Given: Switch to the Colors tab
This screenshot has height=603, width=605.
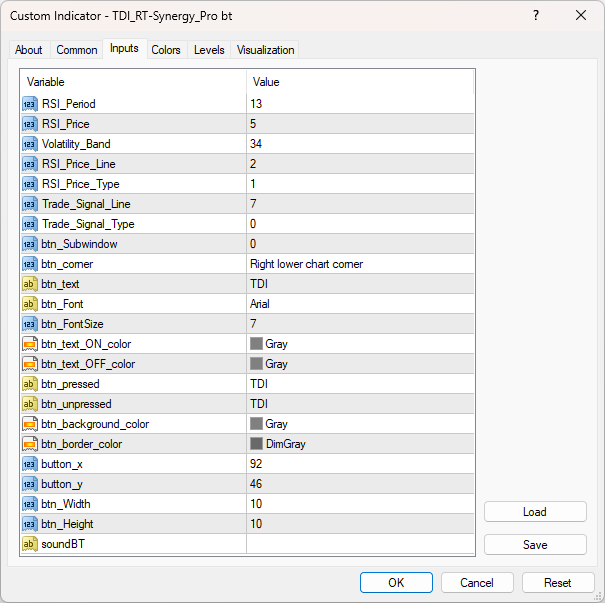Looking at the screenshot, I should point(166,50).
